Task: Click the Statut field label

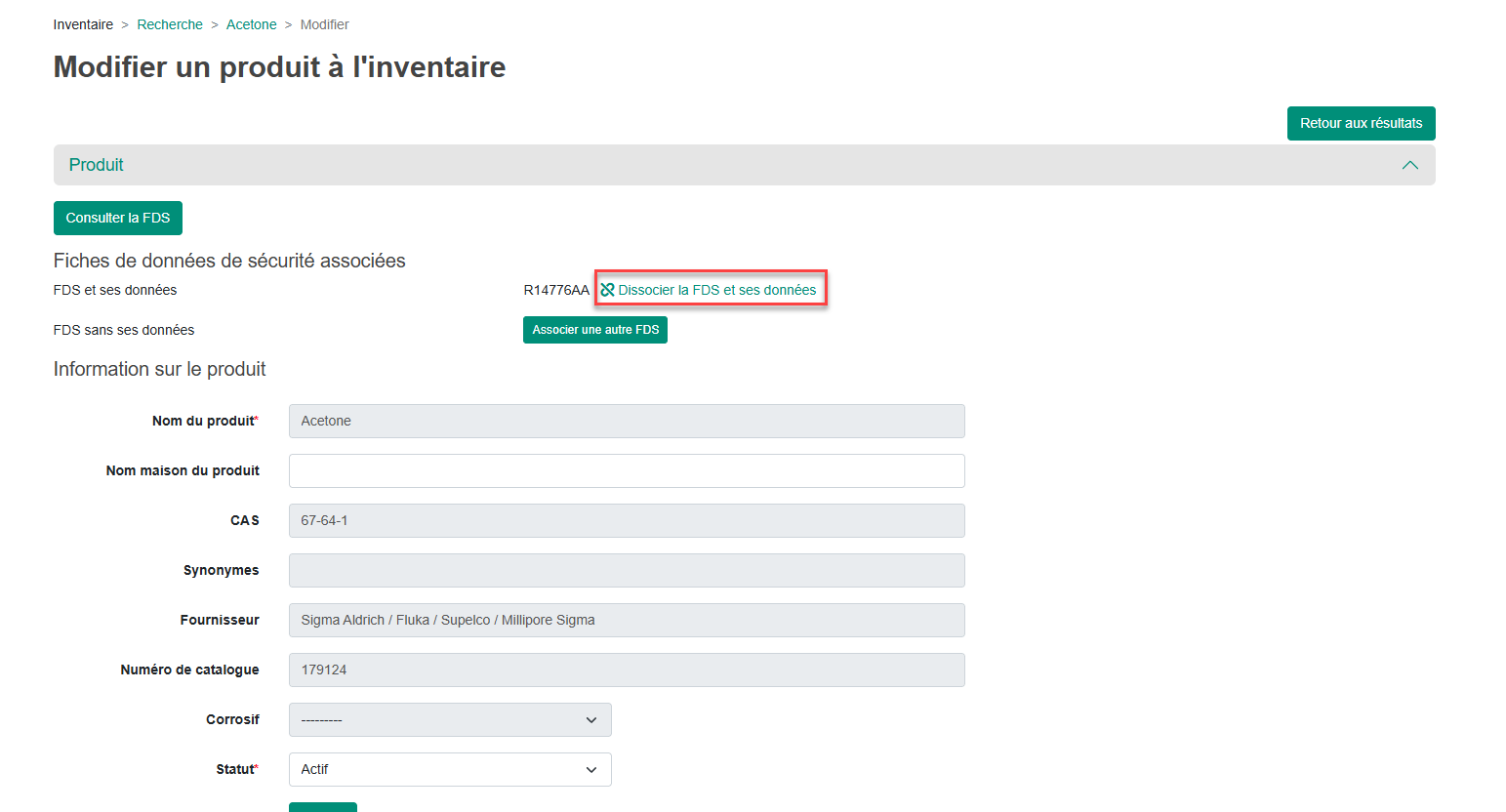Action: (x=237, y=769)
